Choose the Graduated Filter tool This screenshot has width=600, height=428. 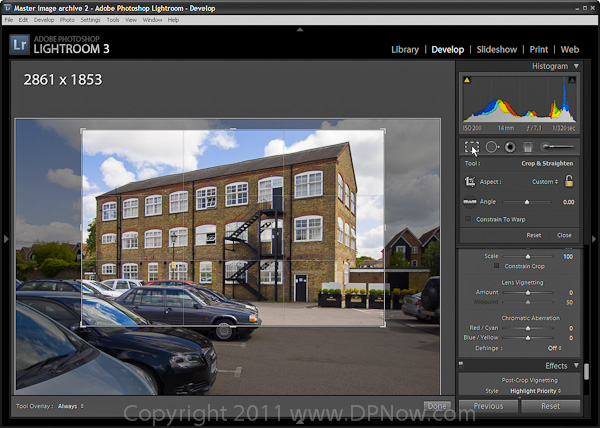click(528, 147)
